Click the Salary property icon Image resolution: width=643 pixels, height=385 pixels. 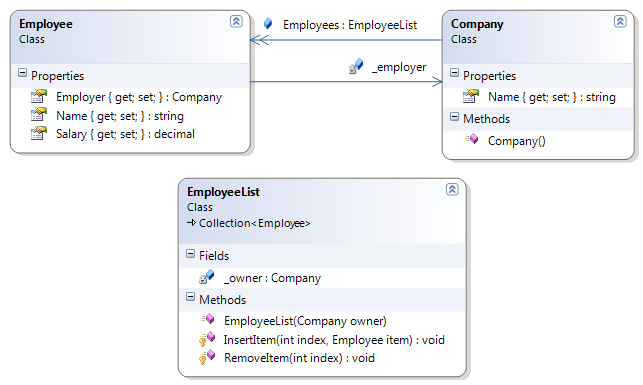point(39,133)
